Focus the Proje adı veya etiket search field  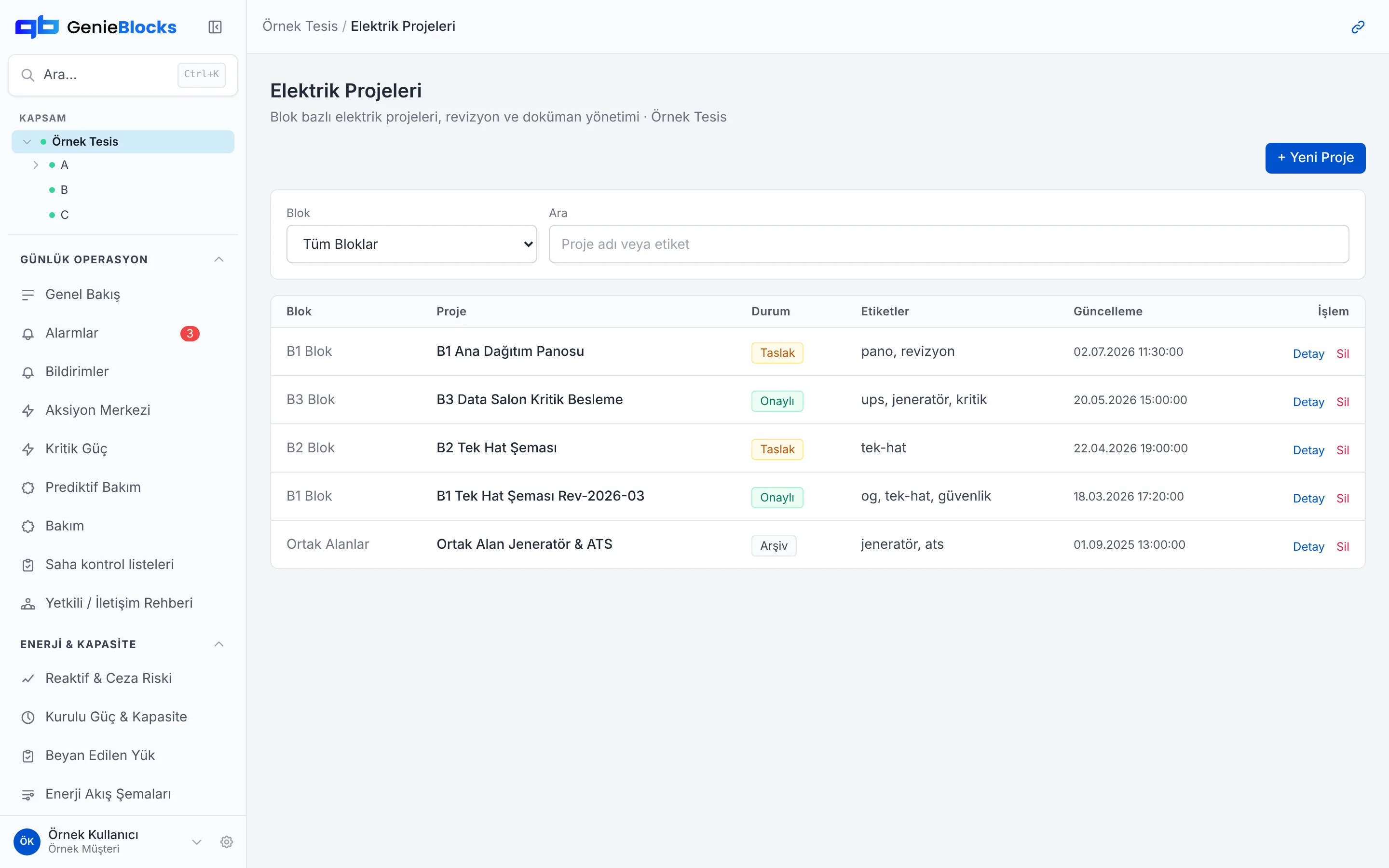948,244
